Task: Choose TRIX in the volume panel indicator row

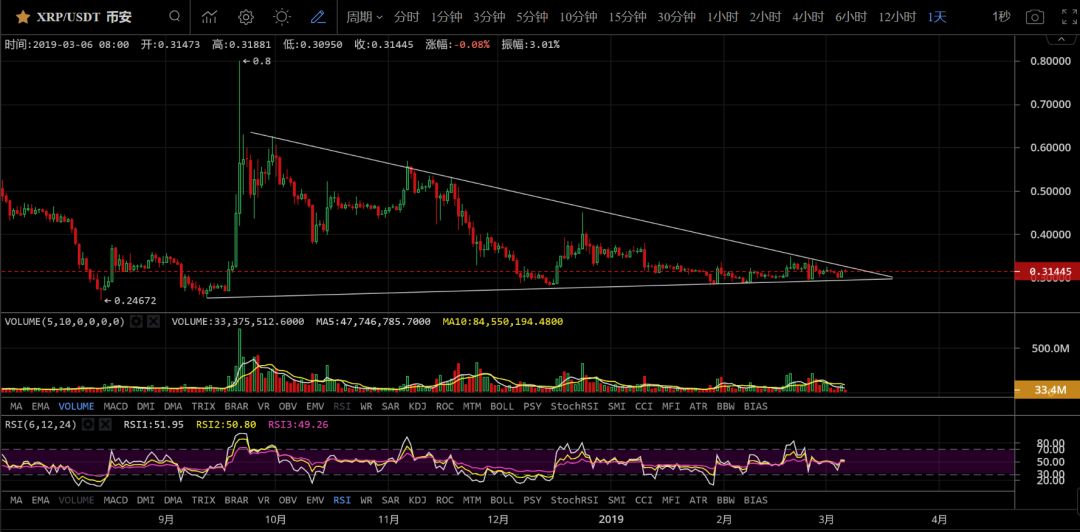Action: tap(203, 407)
